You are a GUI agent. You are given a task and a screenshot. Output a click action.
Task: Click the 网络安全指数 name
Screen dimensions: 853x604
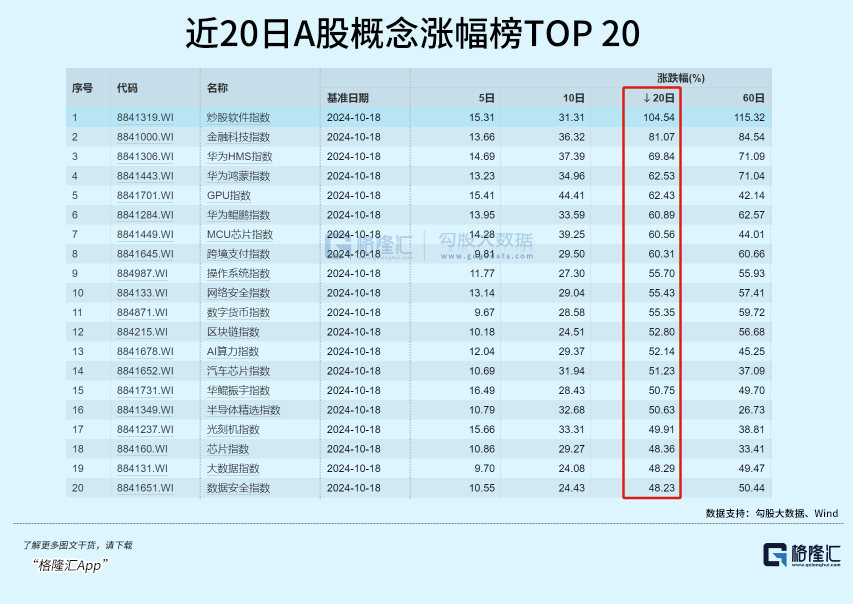tap(238, 293)
